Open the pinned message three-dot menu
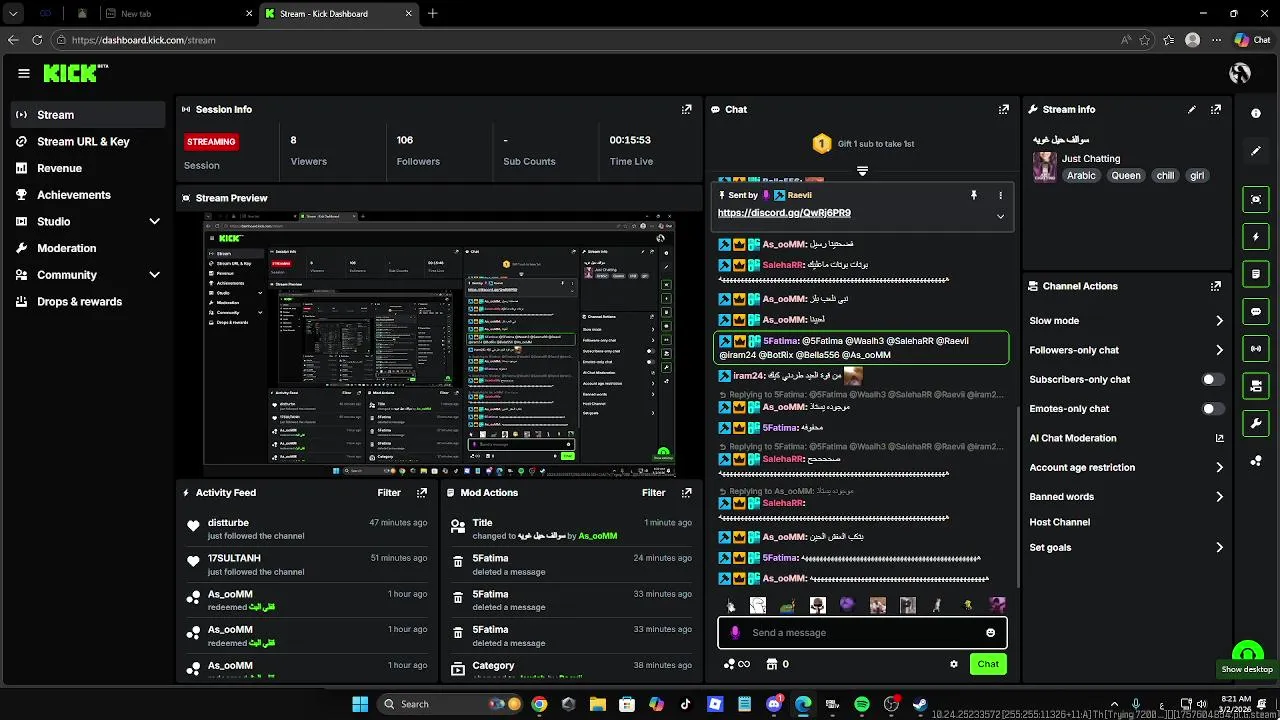 tap(1000, 195)
